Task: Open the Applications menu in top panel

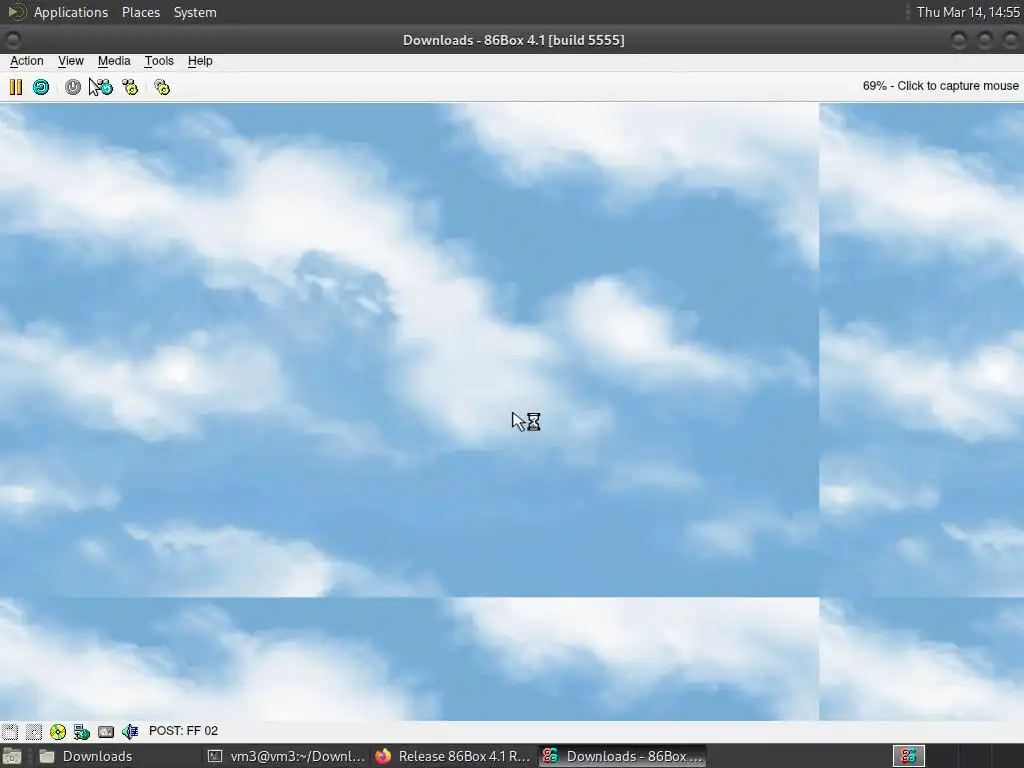Action: 71,12
